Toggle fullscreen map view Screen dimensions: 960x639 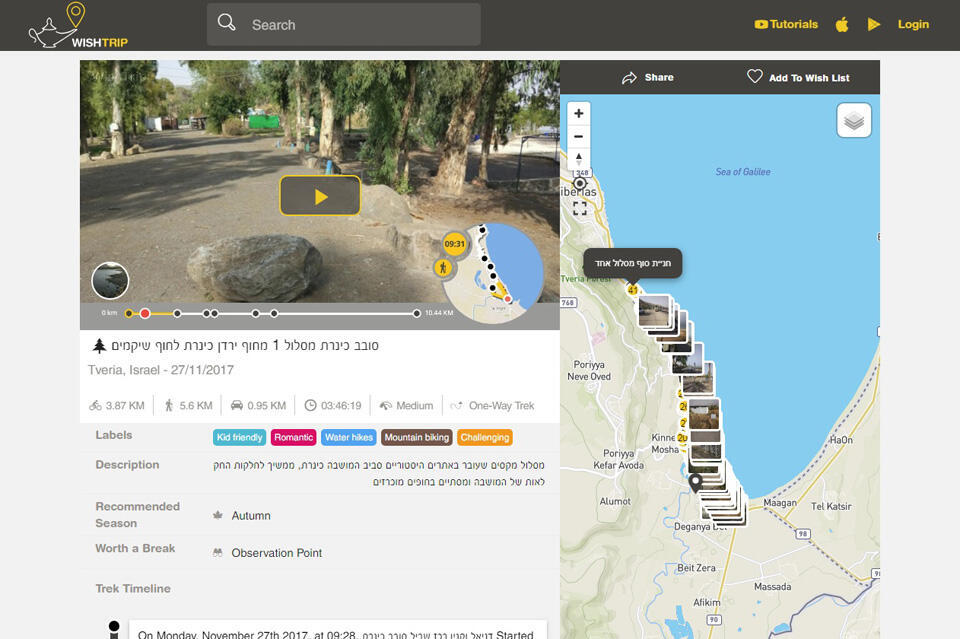coord(579,209)
